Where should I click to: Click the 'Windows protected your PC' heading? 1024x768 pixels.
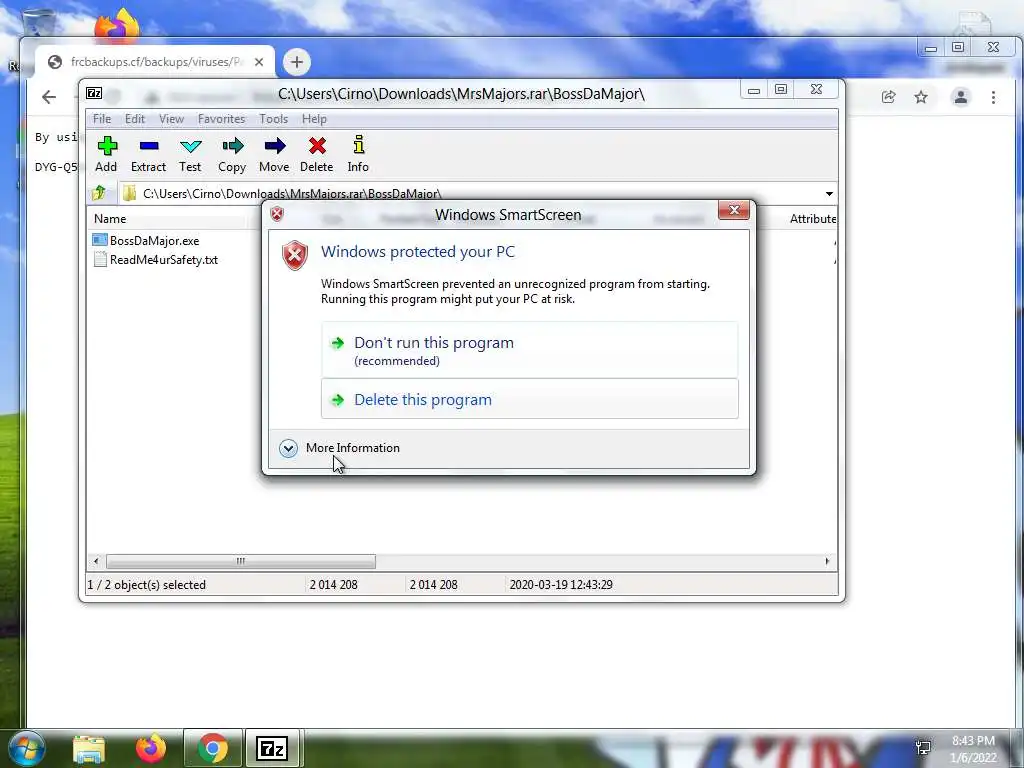click(418, 251)
